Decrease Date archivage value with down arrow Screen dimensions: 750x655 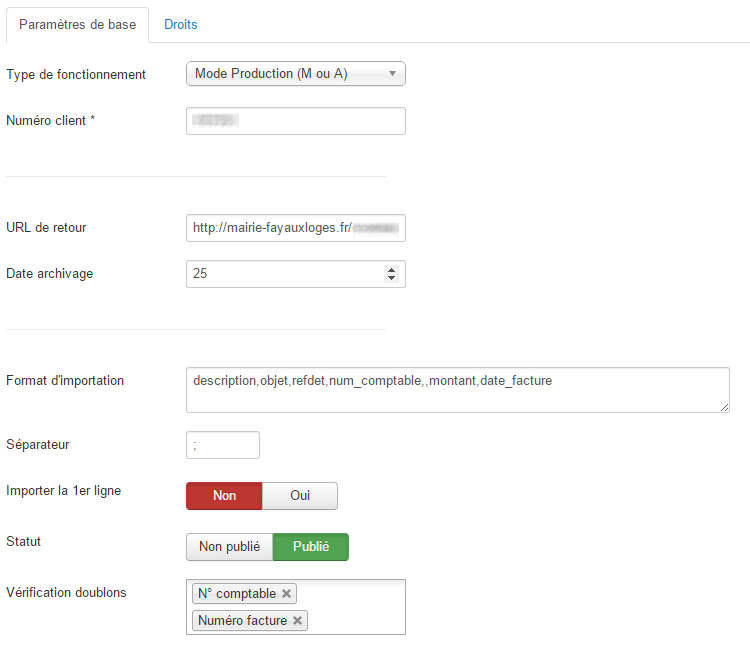(391, 278)
